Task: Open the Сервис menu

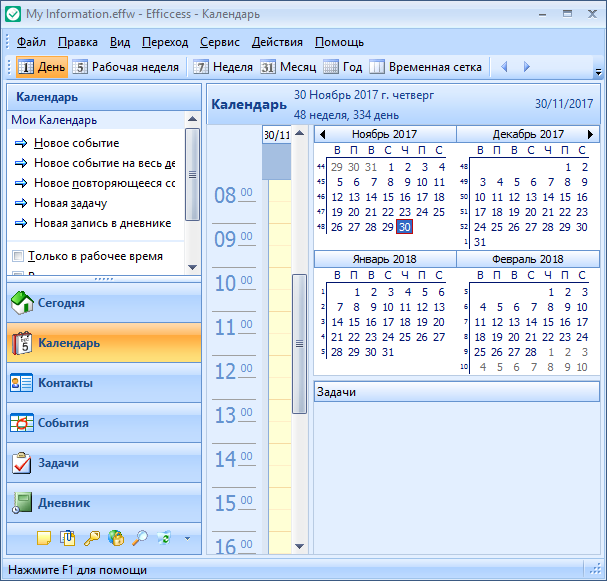Action: [x=219, y=42]
